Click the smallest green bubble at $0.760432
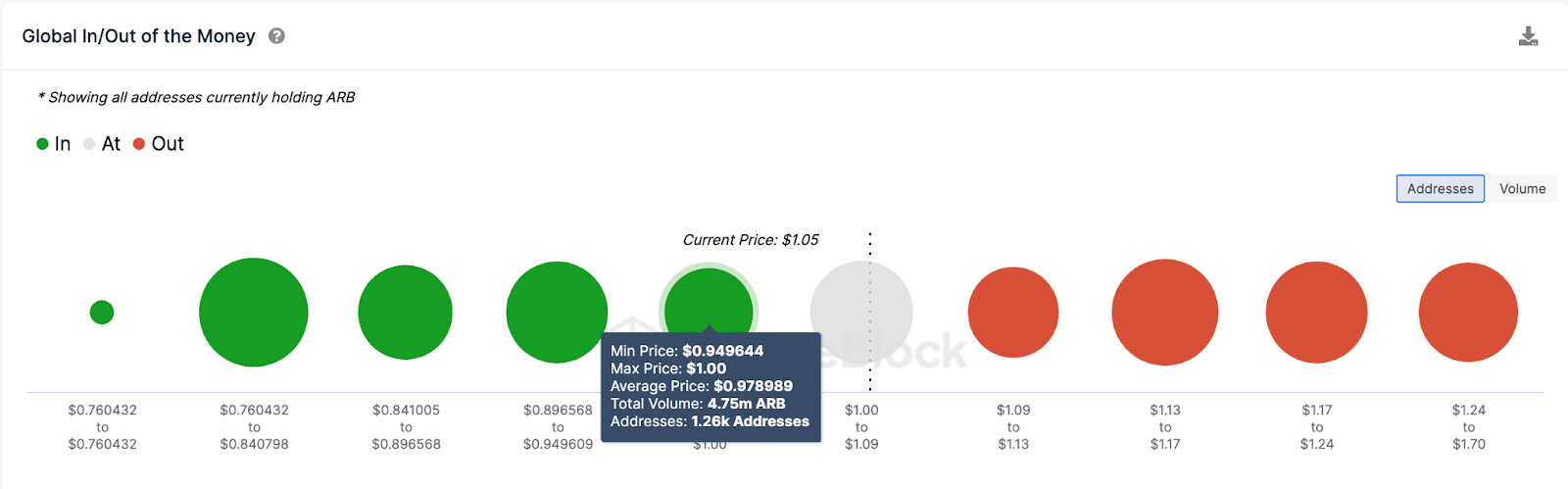1568x489 pixels. (102, 313)
